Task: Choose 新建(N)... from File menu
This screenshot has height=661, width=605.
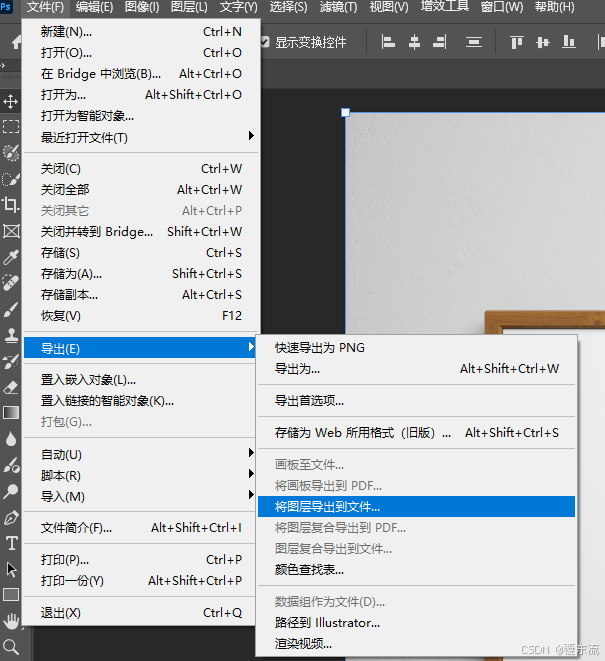Action: click(140, 32)
